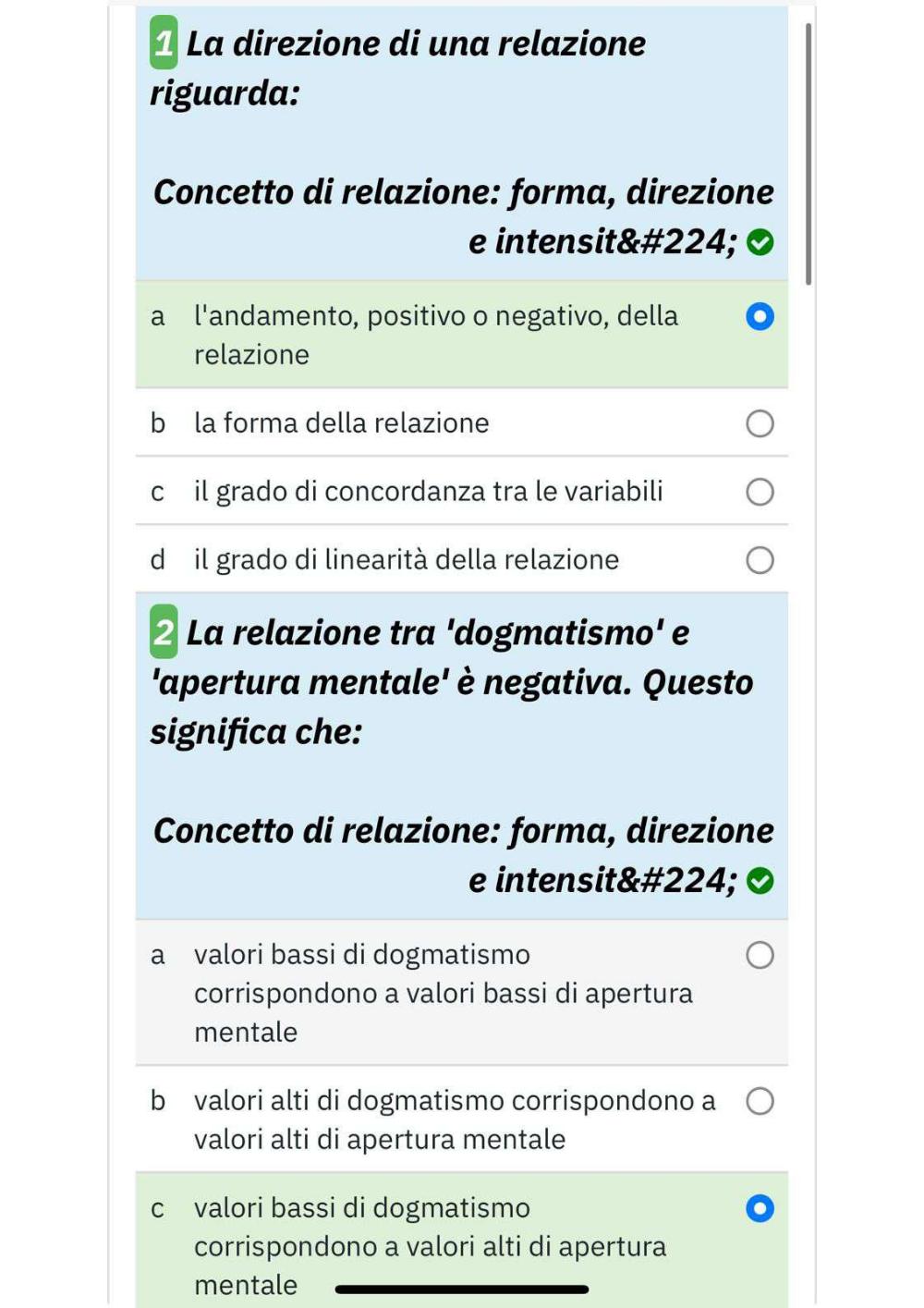Click question 1 title "La direzione di una relazione"
Viewport: 924px width, 1308px height.
[416, 43]
